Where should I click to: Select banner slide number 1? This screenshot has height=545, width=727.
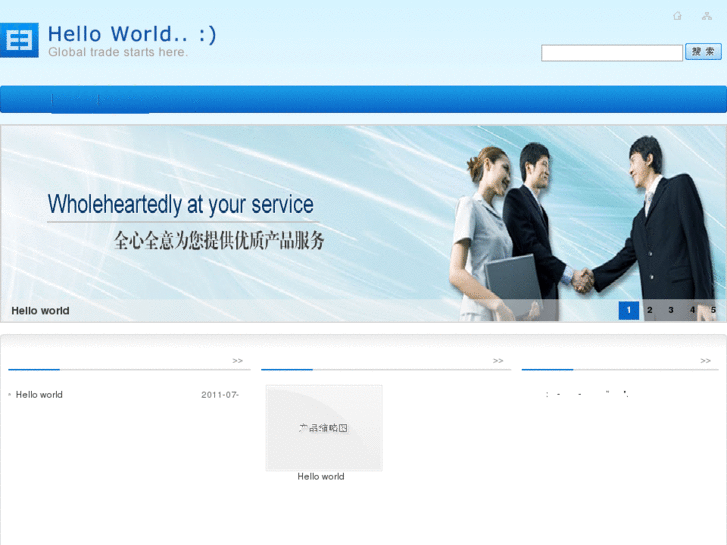pos(629,310)
